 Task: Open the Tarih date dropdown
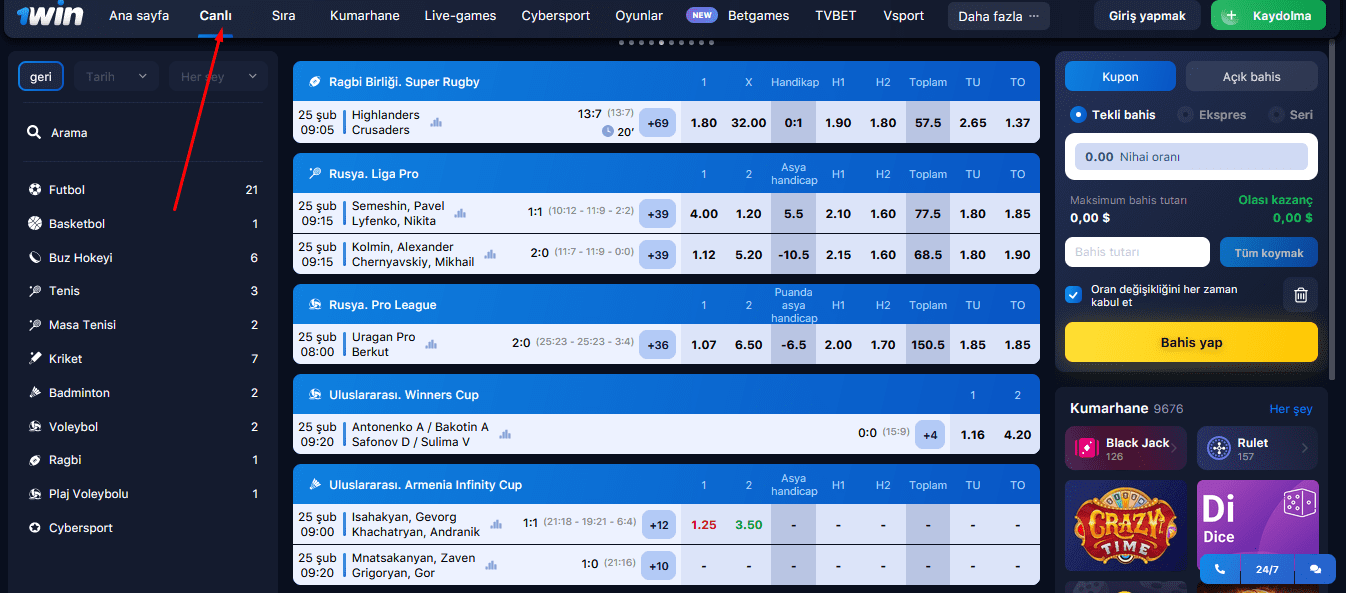point(117,76)
